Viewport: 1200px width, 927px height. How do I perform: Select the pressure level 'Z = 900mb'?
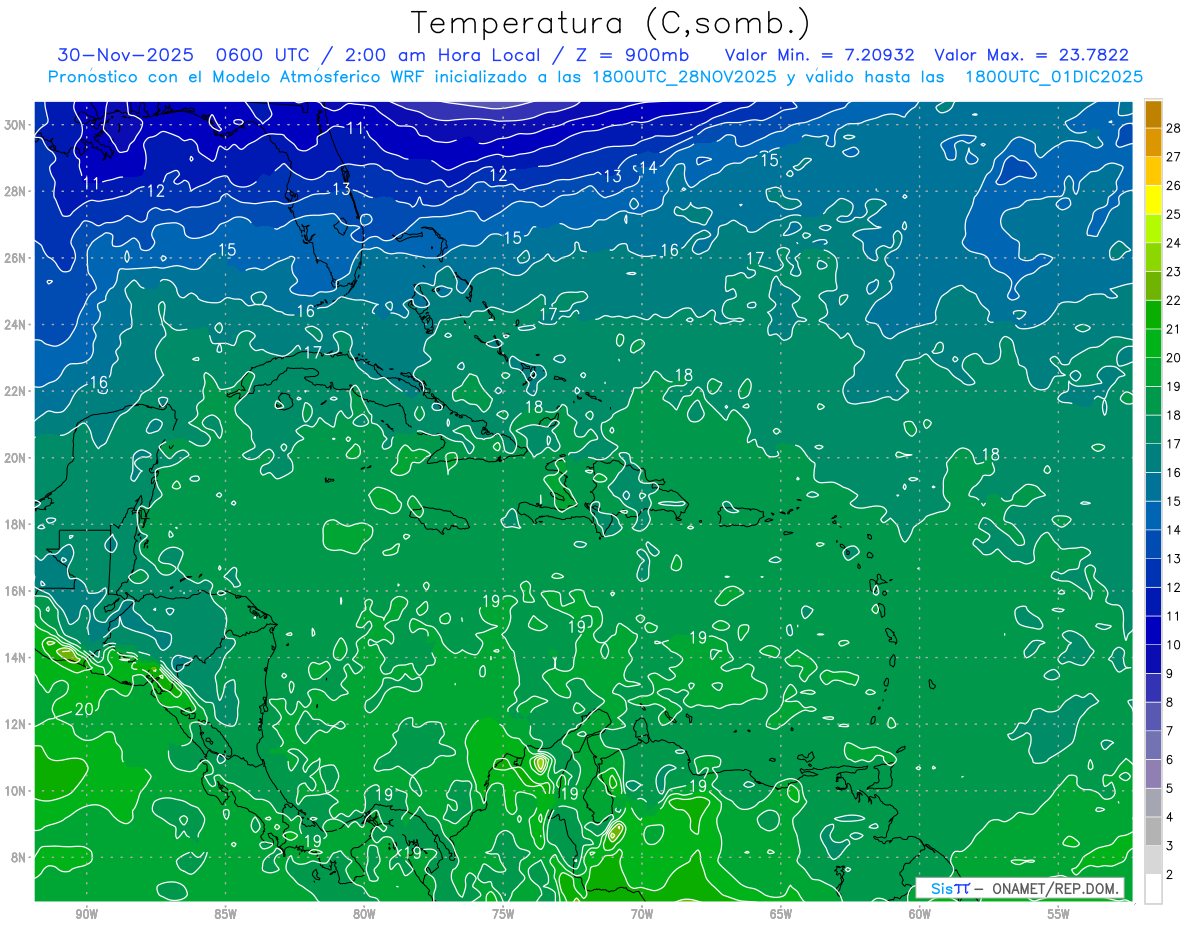tap(630, 55)
